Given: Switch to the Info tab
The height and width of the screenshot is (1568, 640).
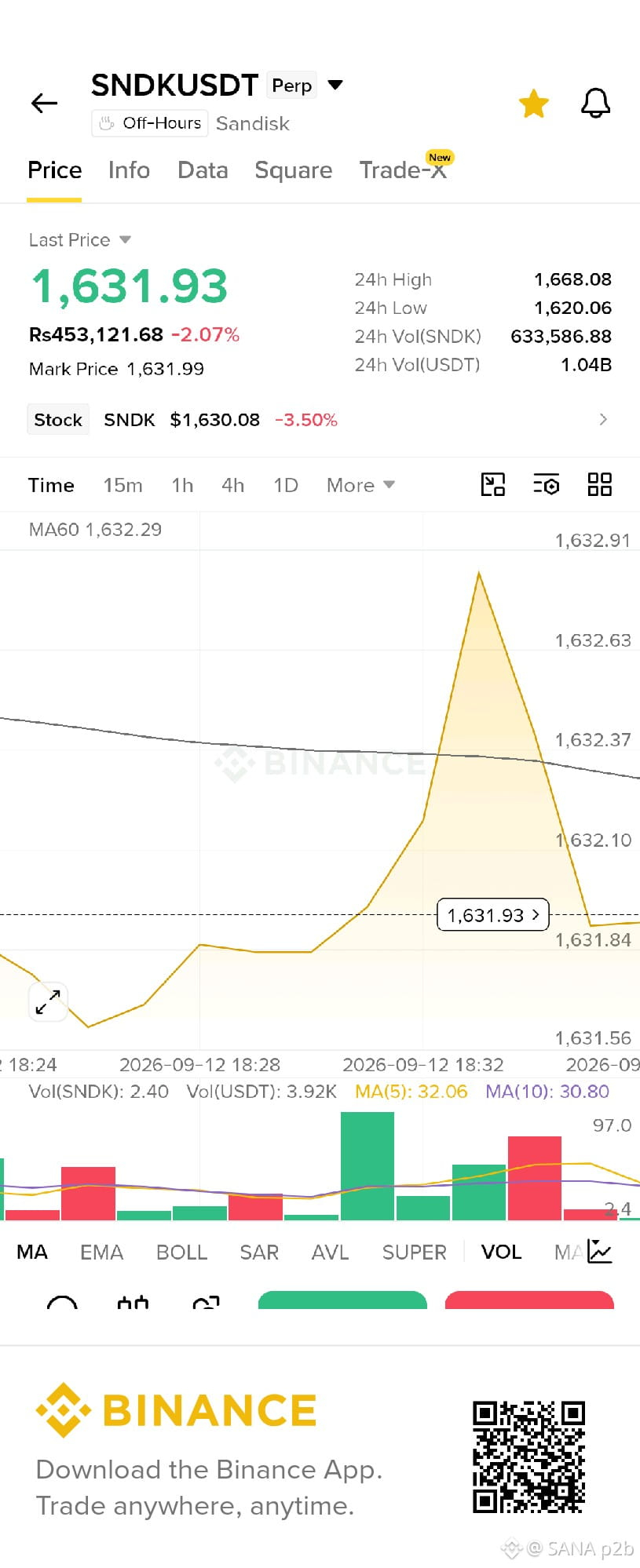Looking at the screenshot, I should pyautogui.click(x=129, y=170).
